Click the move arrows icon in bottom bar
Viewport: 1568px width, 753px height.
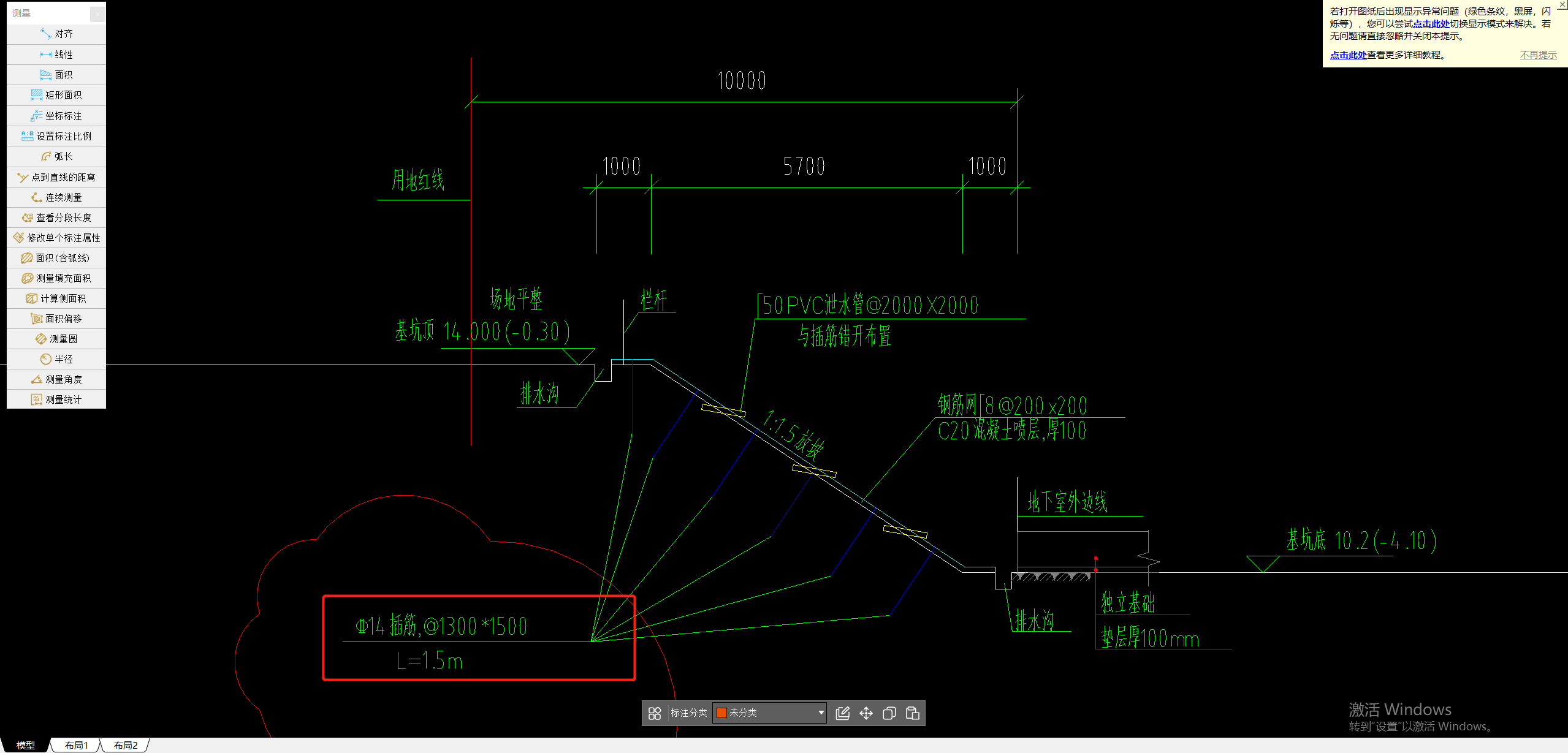[x=866, y=713]
